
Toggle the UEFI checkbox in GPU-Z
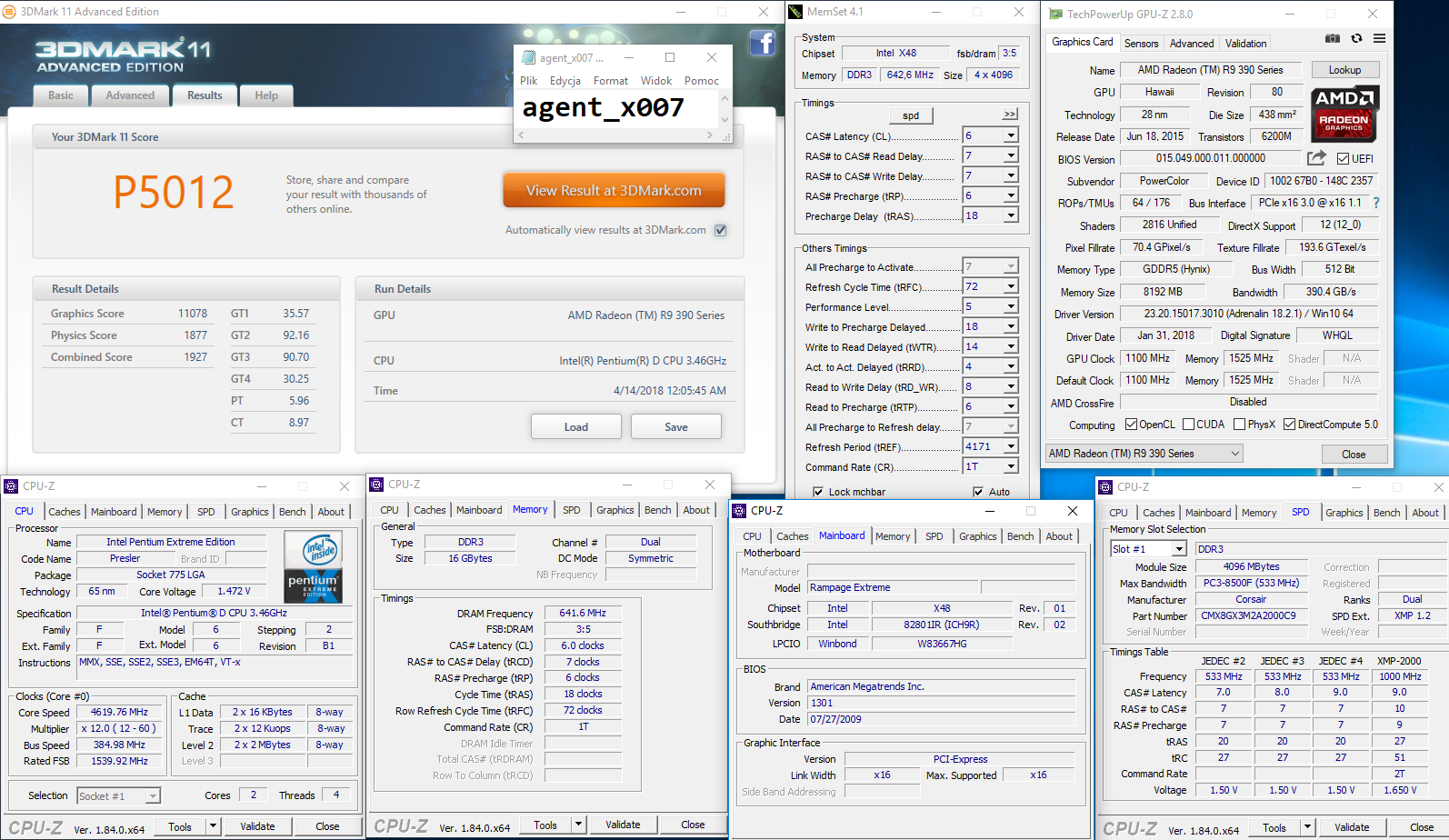coord(1343,158)
